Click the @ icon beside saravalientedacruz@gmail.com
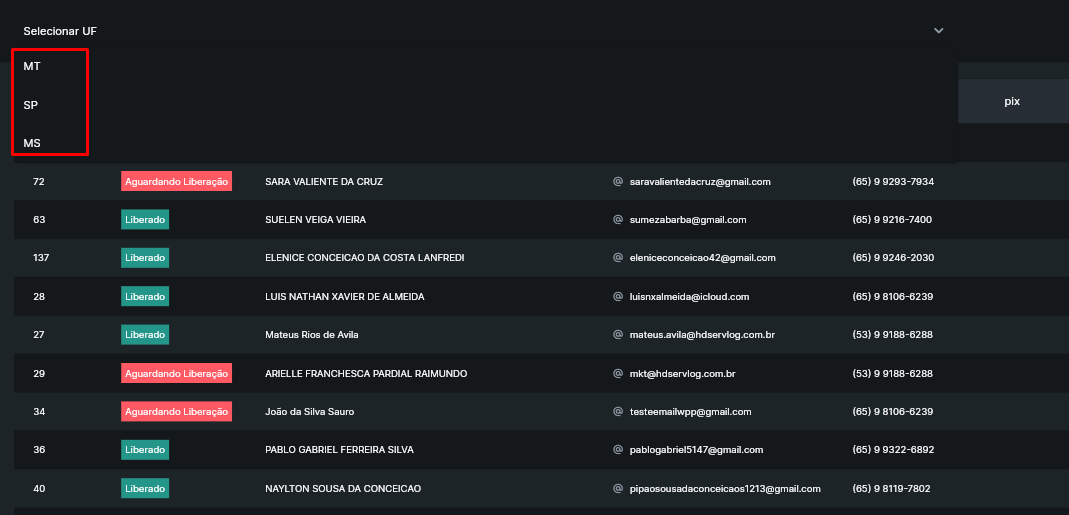Viewport: 1069px width, 515px height. click(x=618, y=182)
